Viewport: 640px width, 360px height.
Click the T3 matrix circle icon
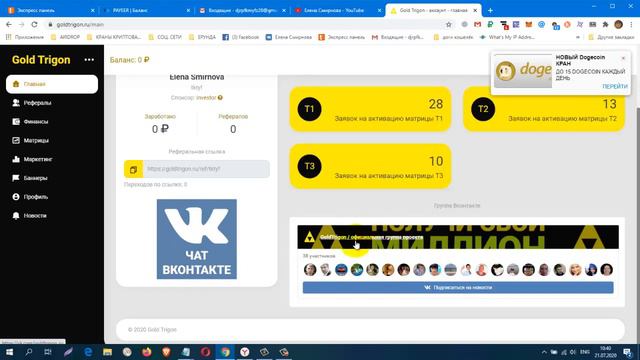(309, 166)
